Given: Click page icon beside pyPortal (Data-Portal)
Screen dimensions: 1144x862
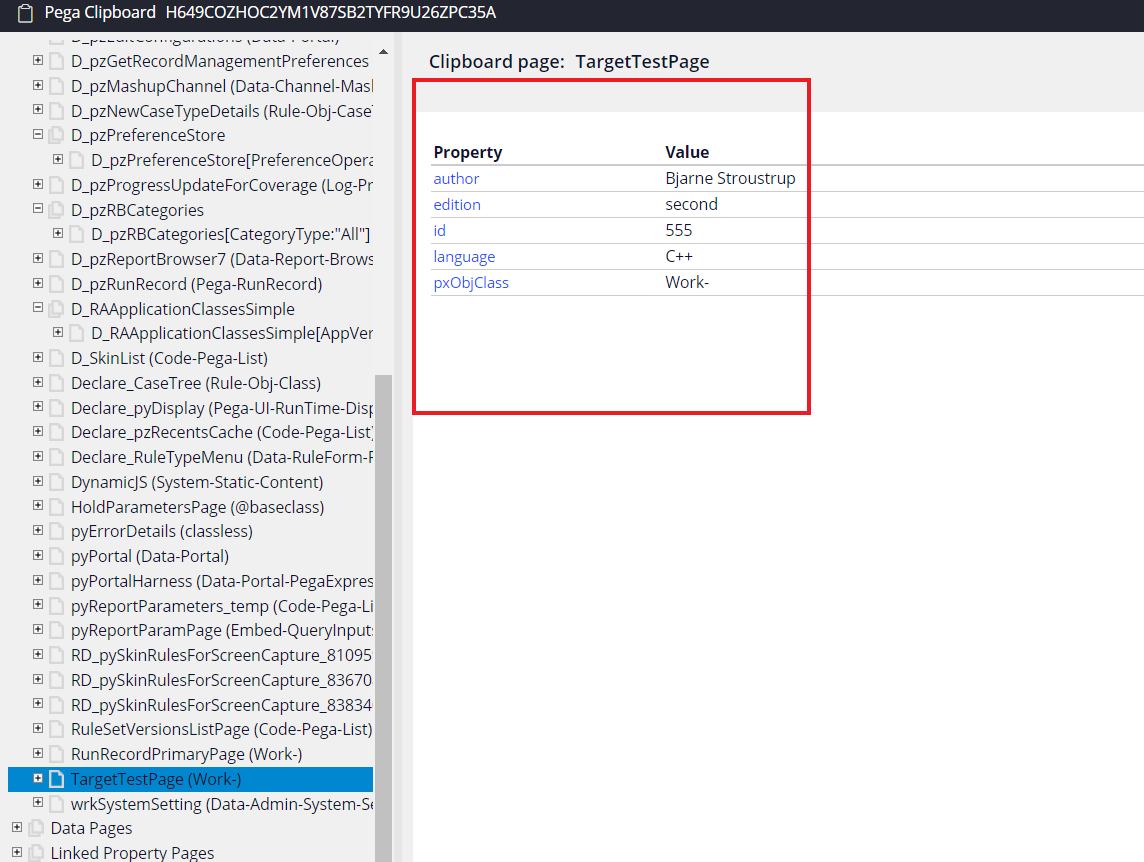Looking at the screenshot, I should pyautogui.click(x=56, y=556).
